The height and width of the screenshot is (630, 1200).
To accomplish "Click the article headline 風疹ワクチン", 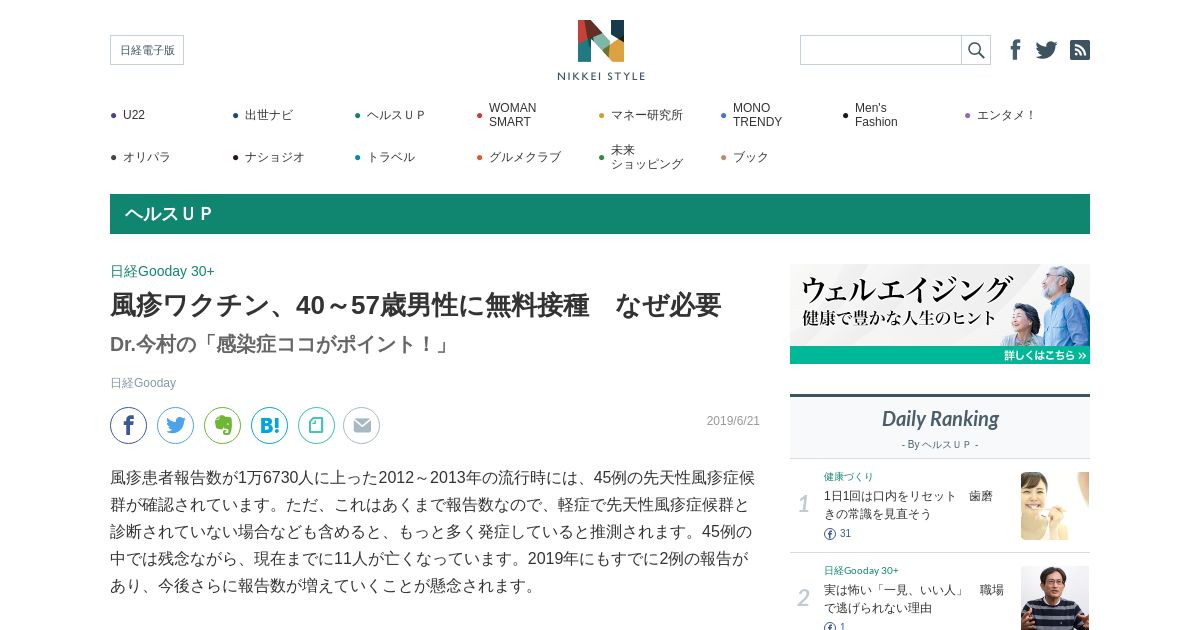I will [x=415, y=305].
